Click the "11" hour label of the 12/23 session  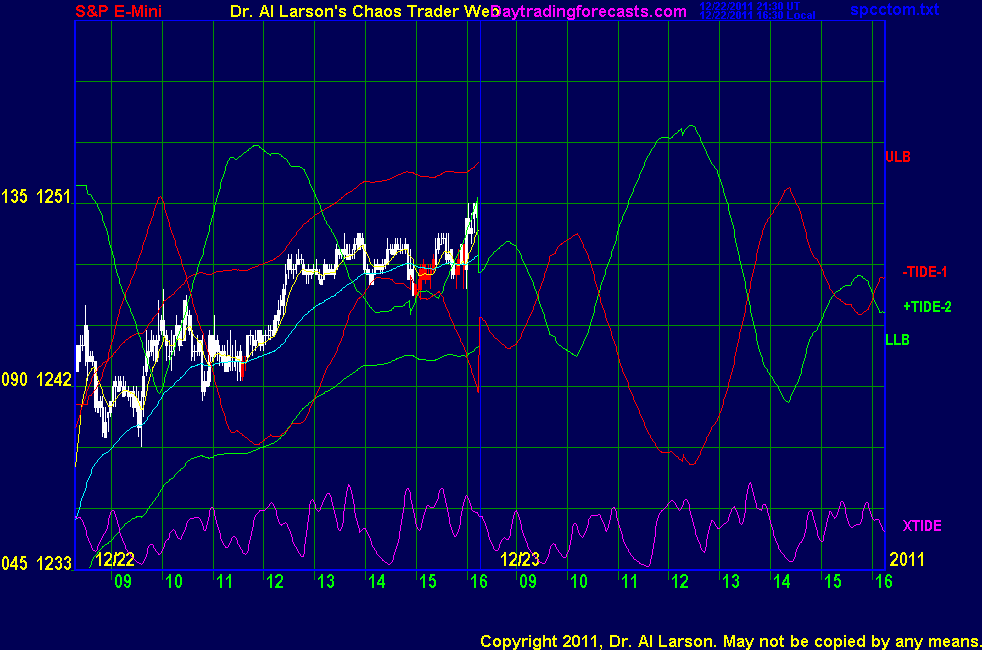[x=629, y=582]
